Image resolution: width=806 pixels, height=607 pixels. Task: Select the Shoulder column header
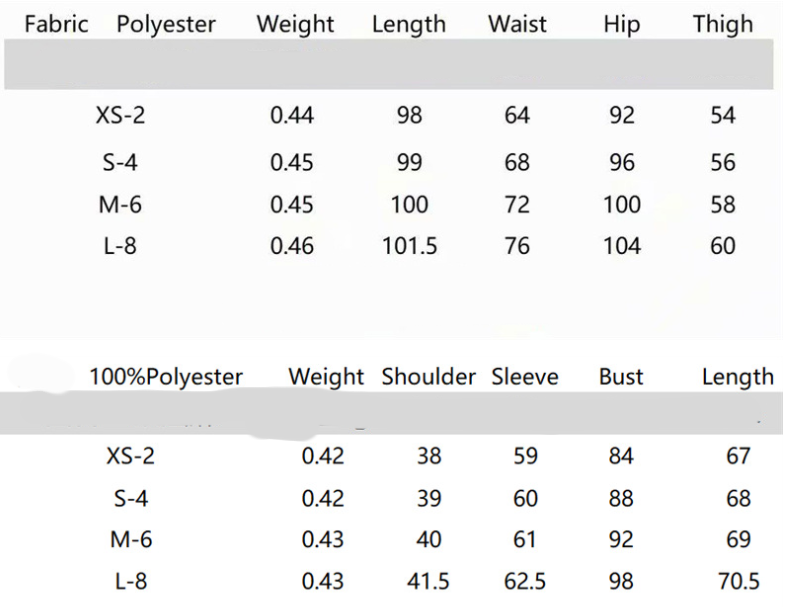[428, 377]
